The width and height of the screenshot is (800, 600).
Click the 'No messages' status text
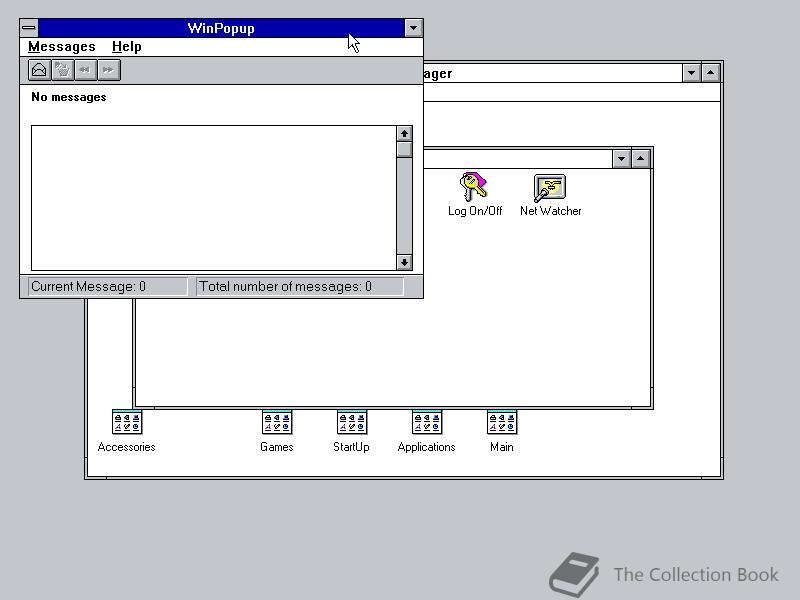[69, 97]
